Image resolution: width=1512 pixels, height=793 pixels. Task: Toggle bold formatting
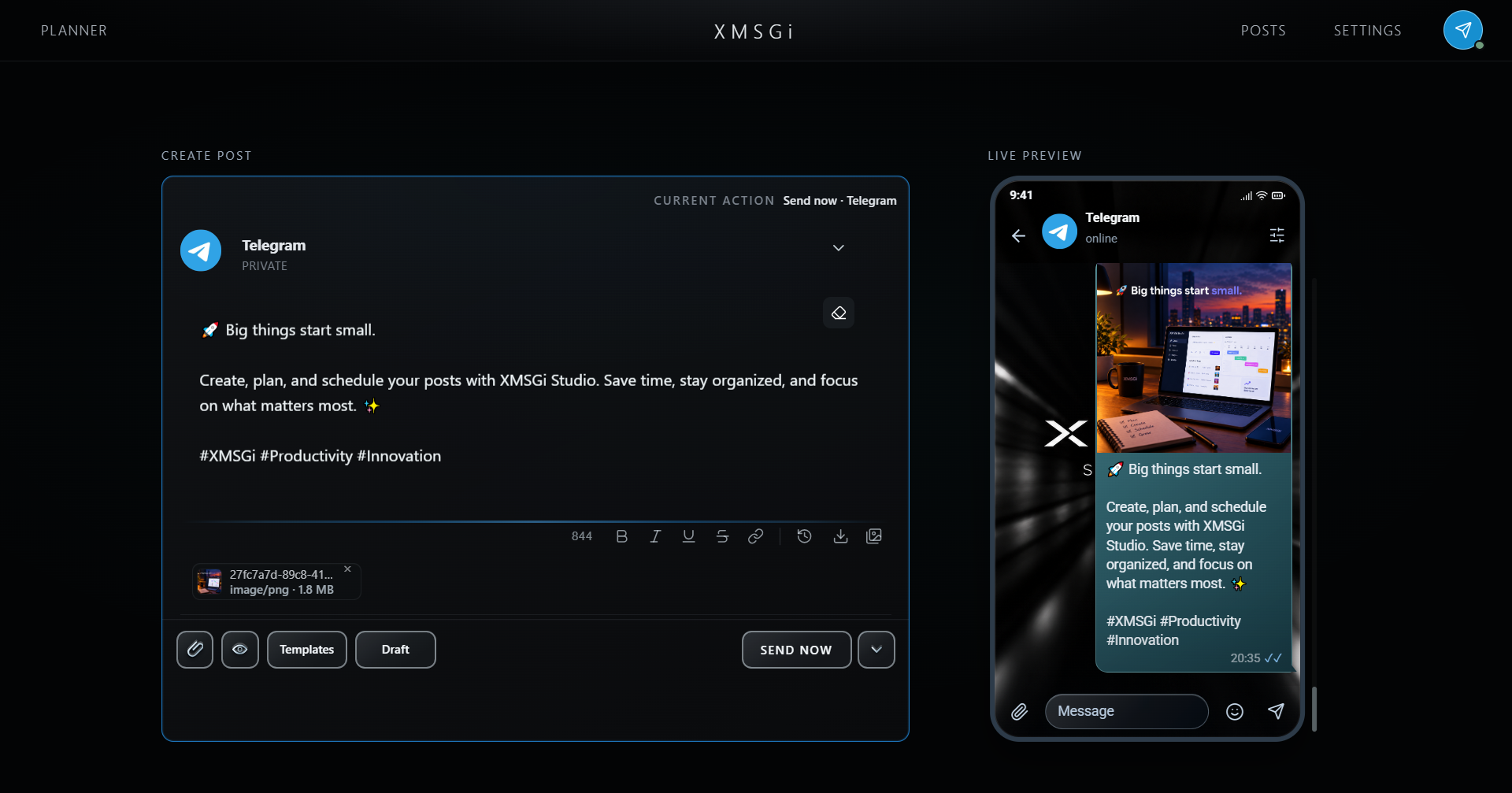(x=621, y=536)
